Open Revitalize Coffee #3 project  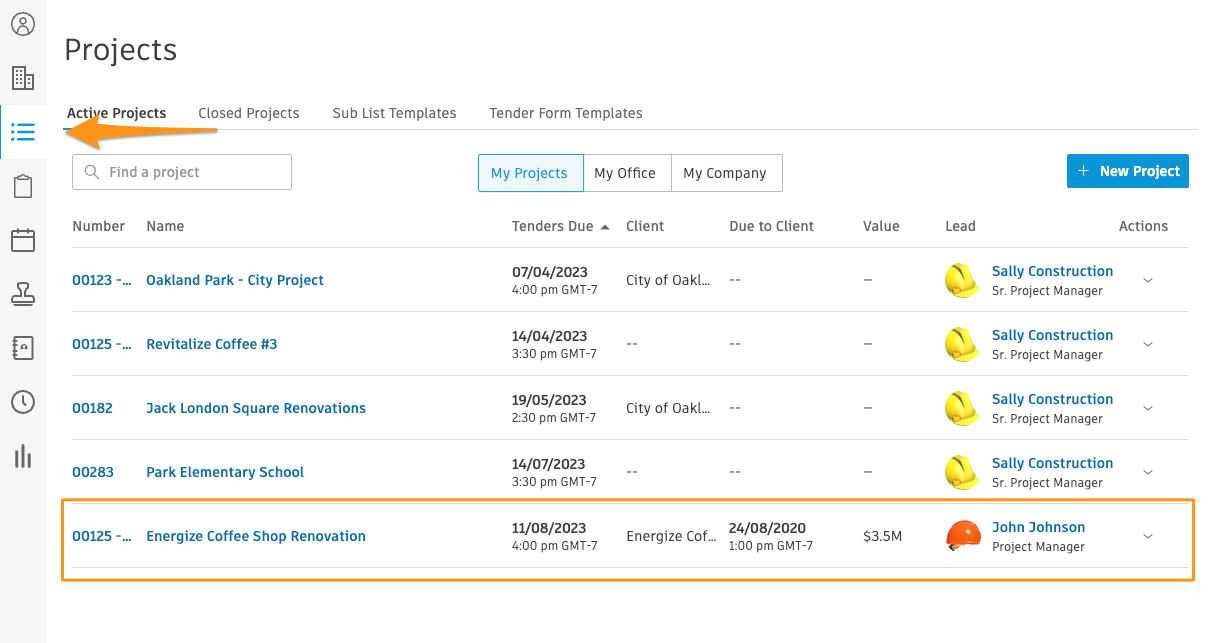point(212,344)
